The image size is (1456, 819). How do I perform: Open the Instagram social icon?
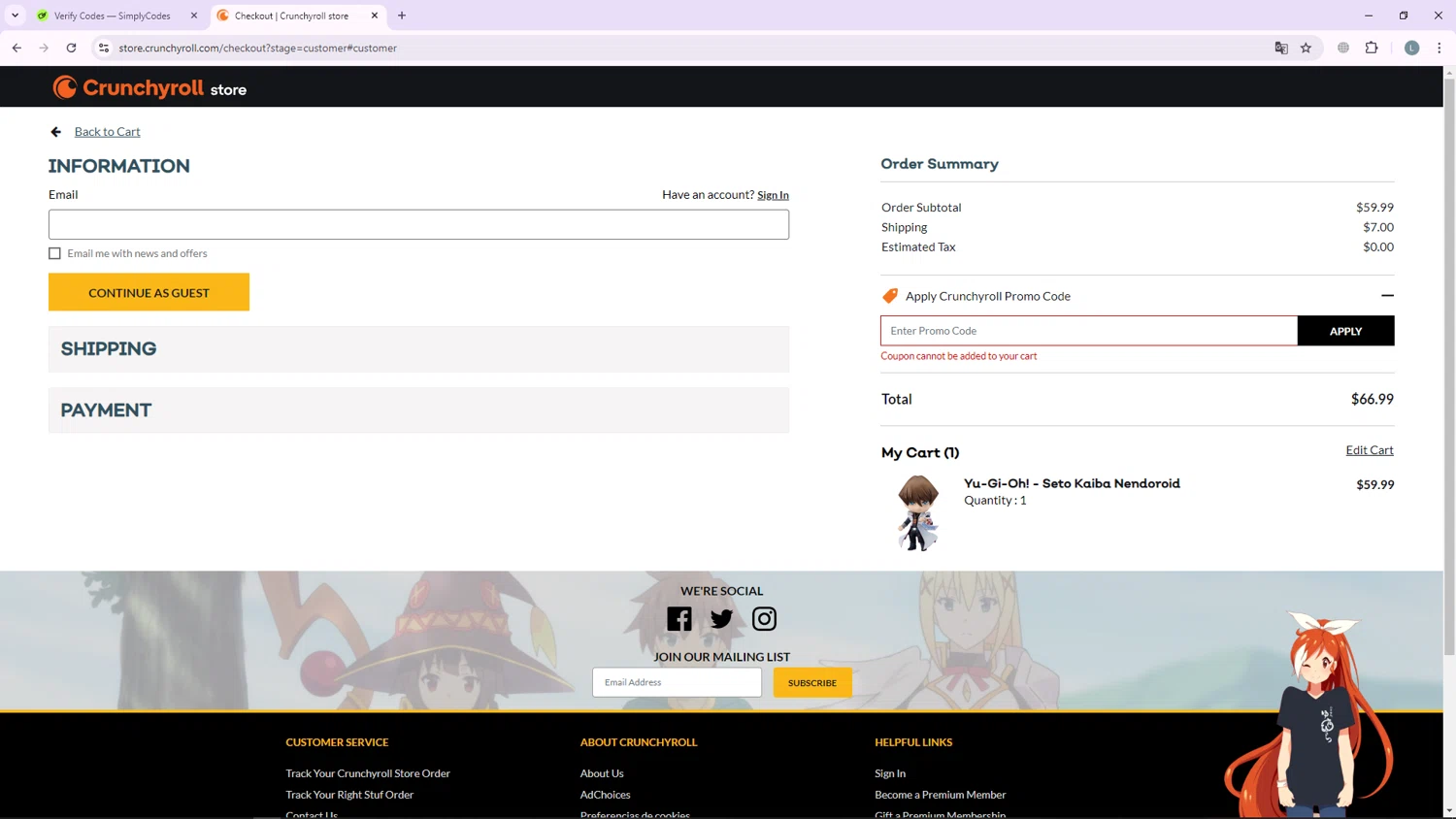click(x=764, y=619)
